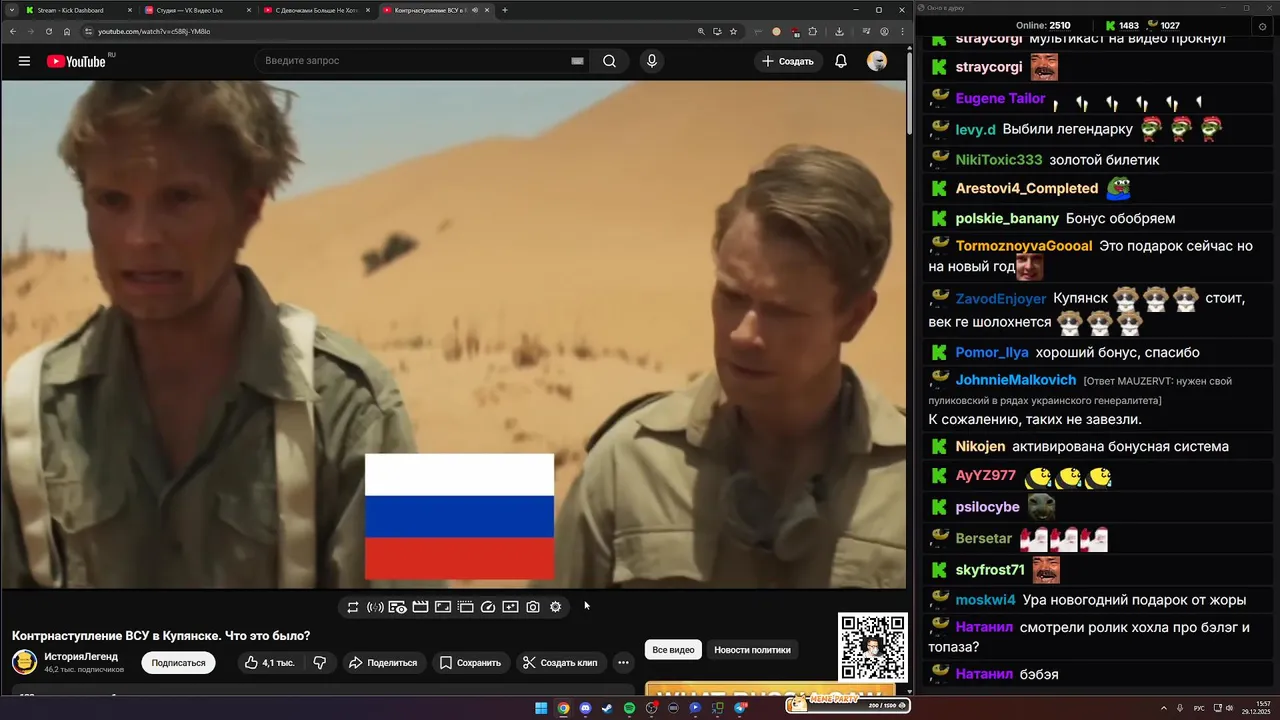Click chat message 'золотой билетик'
Image resolution: width=1280 pixels, height=720 pixels.
click(1104, 160)
